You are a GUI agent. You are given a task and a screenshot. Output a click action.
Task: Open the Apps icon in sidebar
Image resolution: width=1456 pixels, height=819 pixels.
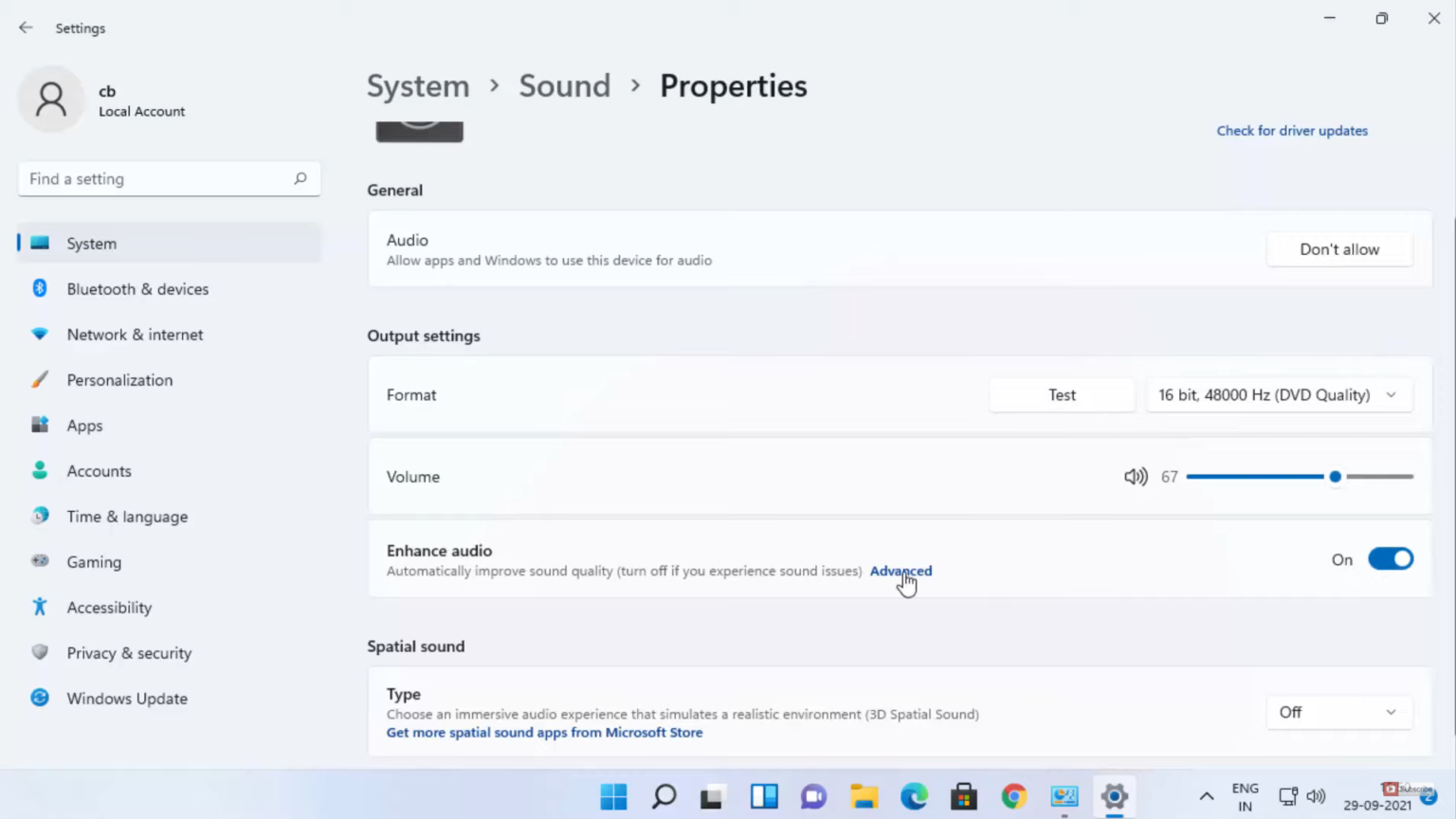[x=39, y=425]
